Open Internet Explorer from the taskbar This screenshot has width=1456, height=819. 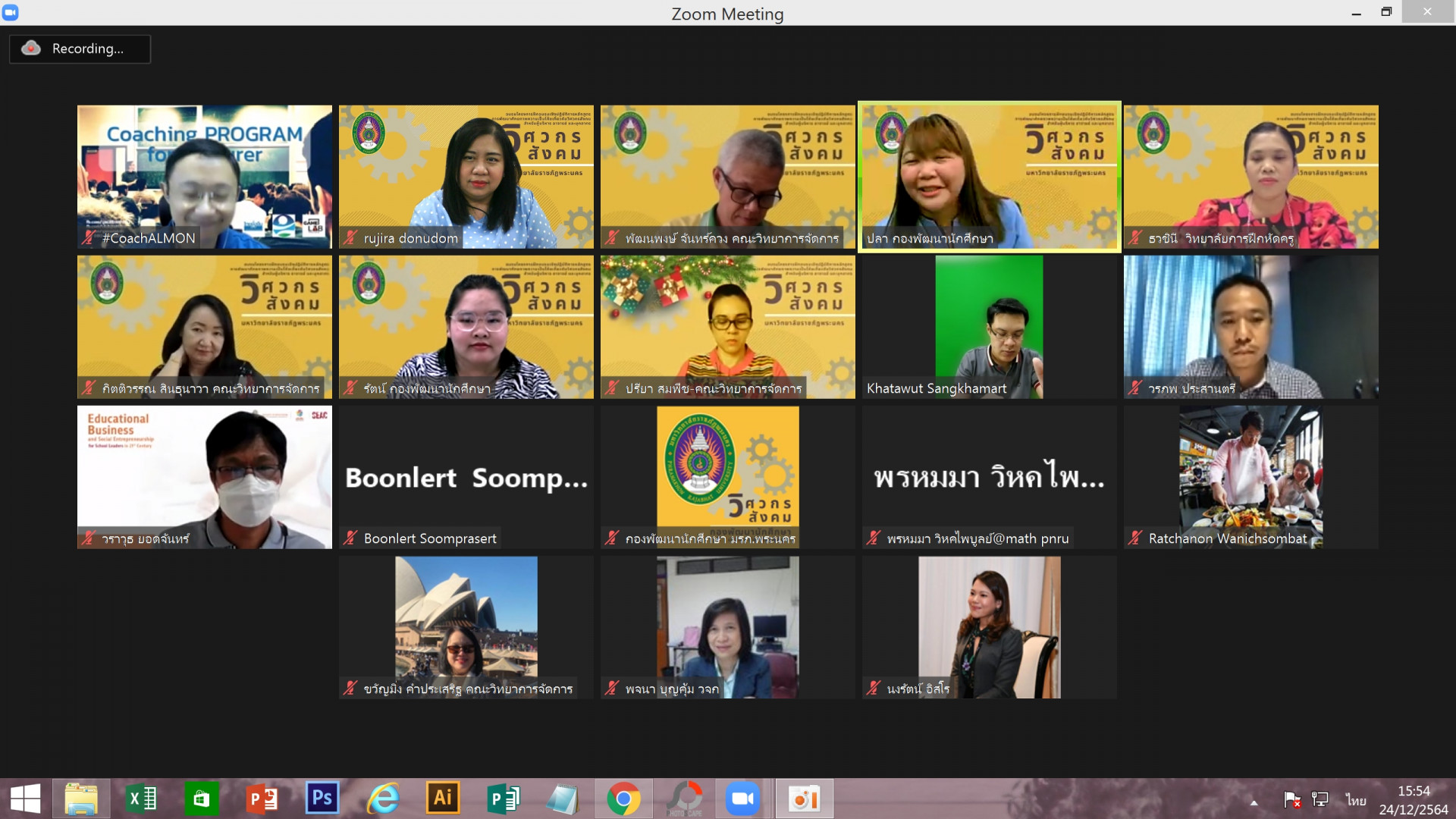tap(382, 799)
